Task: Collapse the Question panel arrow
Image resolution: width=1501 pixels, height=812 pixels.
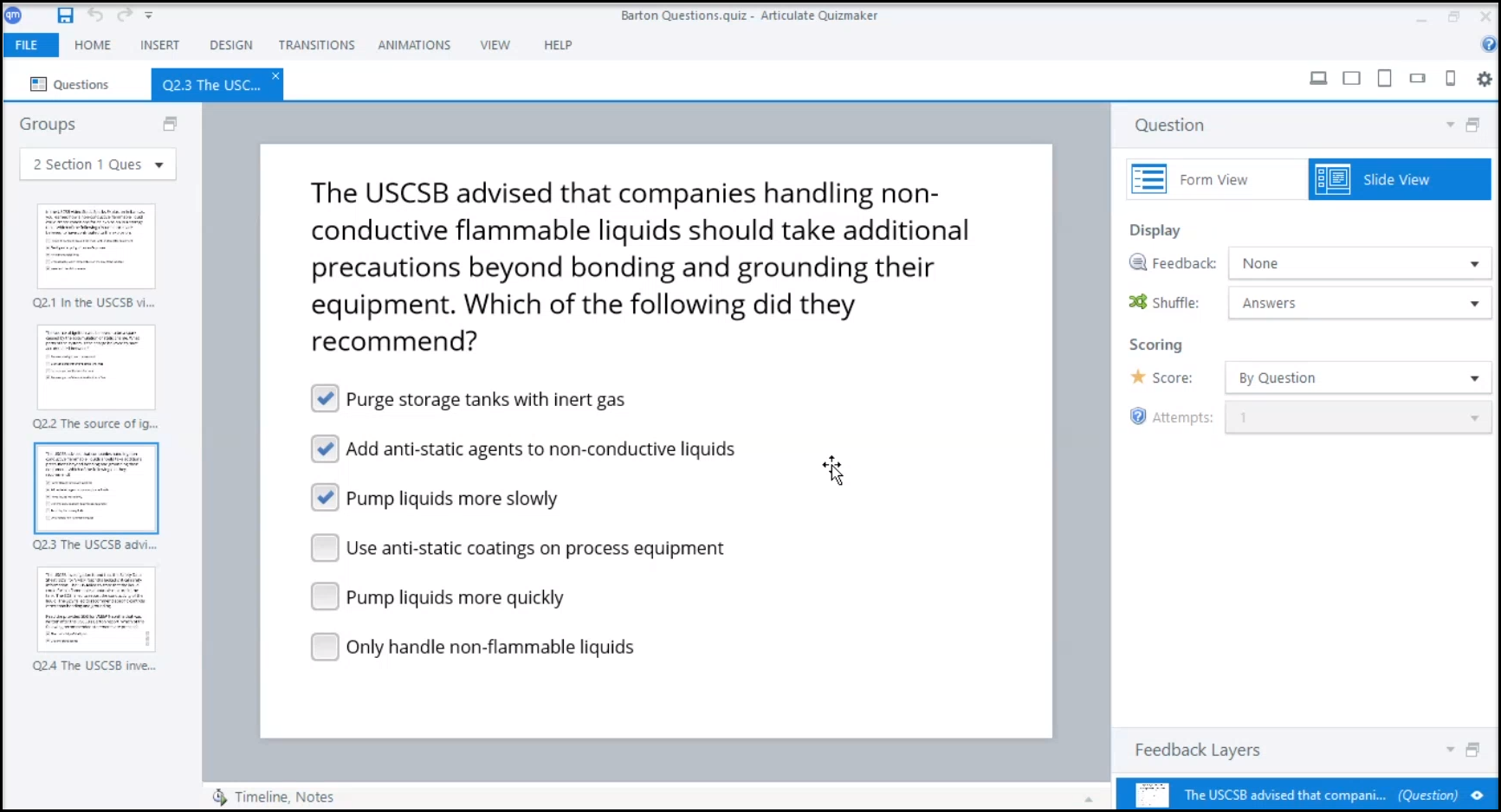Action: (x=1451, y=126)
